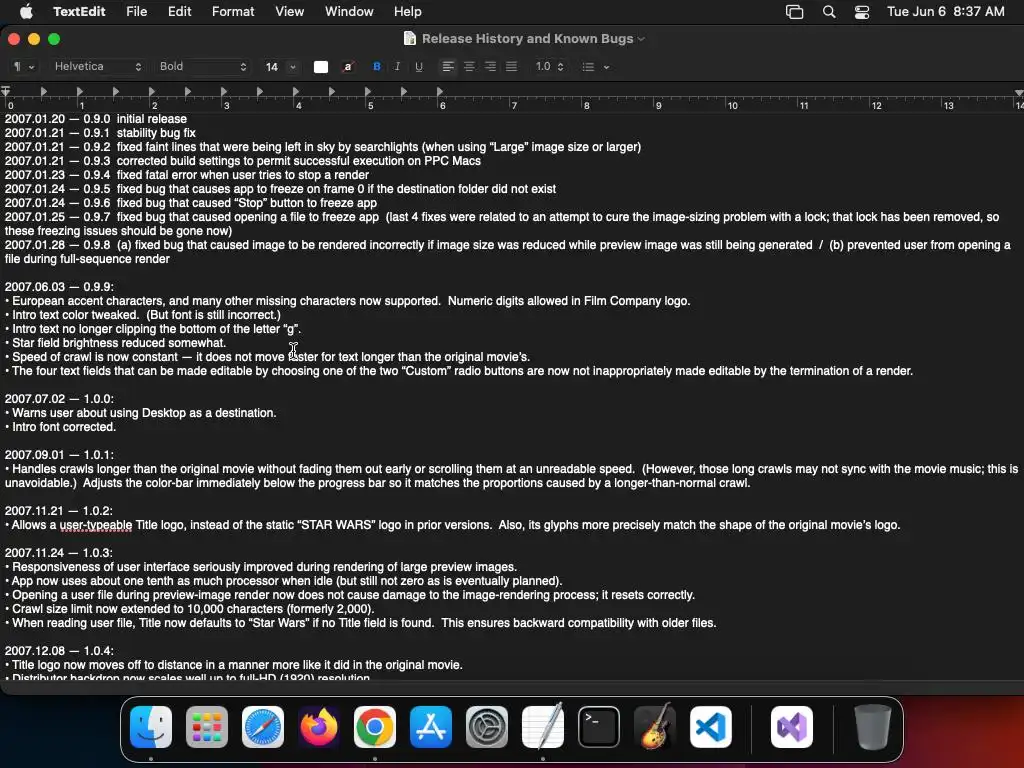Click the tab stop at 6 on ruler
Image resolution: width=1024 pixels, height=768 pixels.
pos(440,92)
